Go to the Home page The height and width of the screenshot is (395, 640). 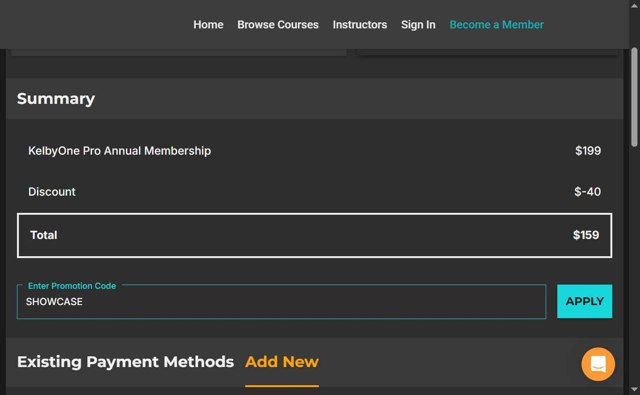pos(208,24)
